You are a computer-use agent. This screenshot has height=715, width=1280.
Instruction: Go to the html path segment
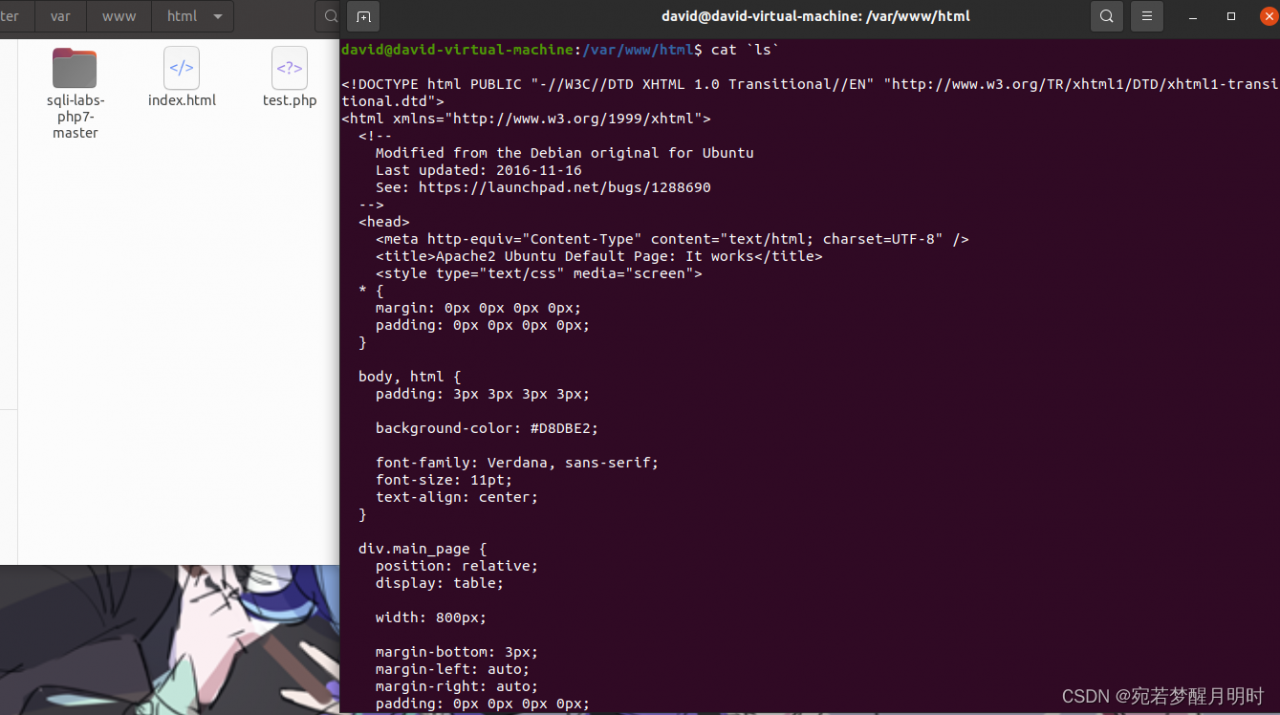pyautogui.click(x=182, y=16)
